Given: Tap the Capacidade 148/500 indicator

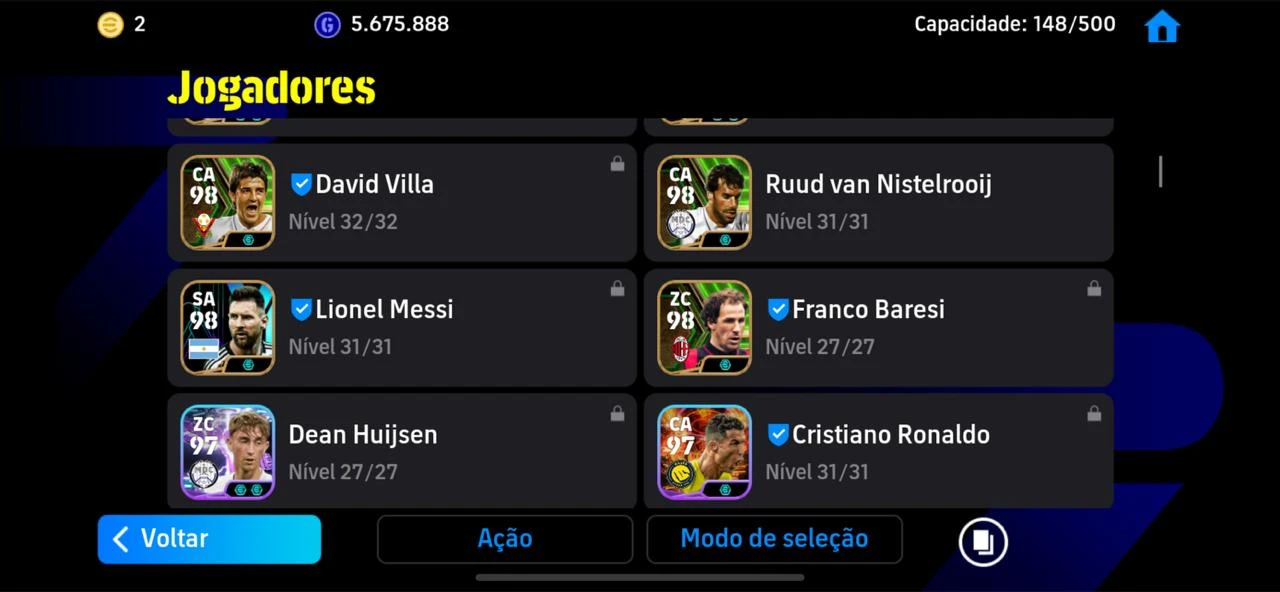Looking at the screenshot, I should coord(1014,24).
